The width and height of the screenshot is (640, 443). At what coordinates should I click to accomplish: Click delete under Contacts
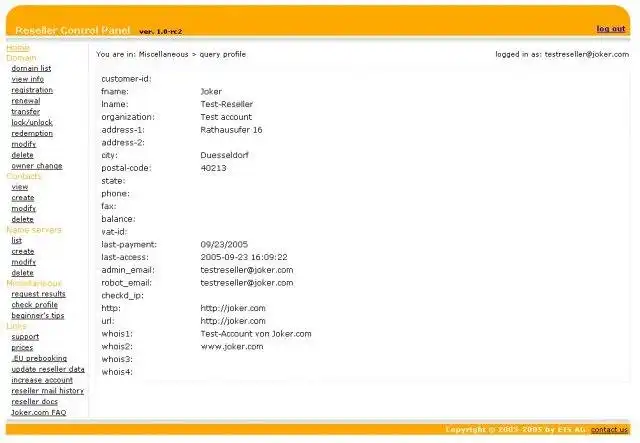22,219
